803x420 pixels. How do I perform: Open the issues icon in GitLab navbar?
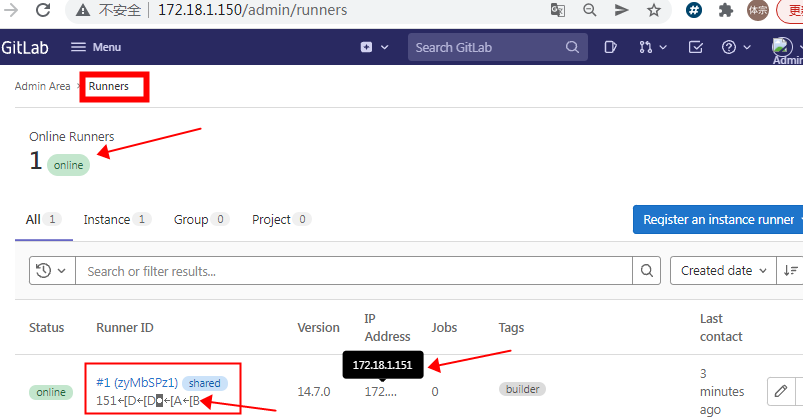coord(610,47)
